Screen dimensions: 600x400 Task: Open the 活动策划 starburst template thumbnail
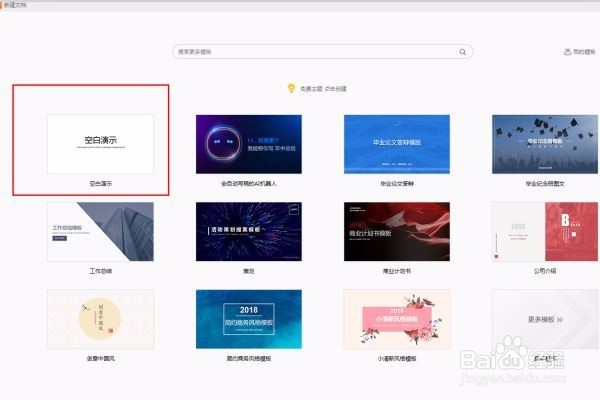249,232
